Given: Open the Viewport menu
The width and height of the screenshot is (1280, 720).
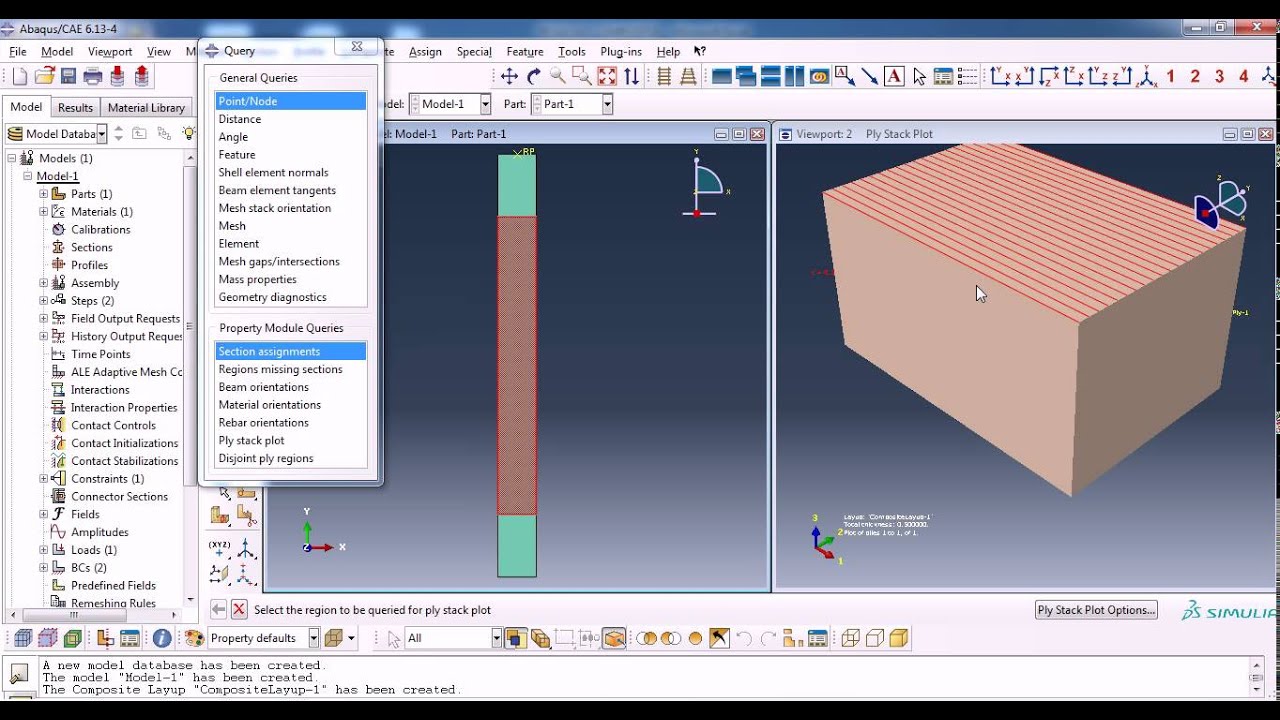Looking at the screenshot, I should tap(110, 51).
